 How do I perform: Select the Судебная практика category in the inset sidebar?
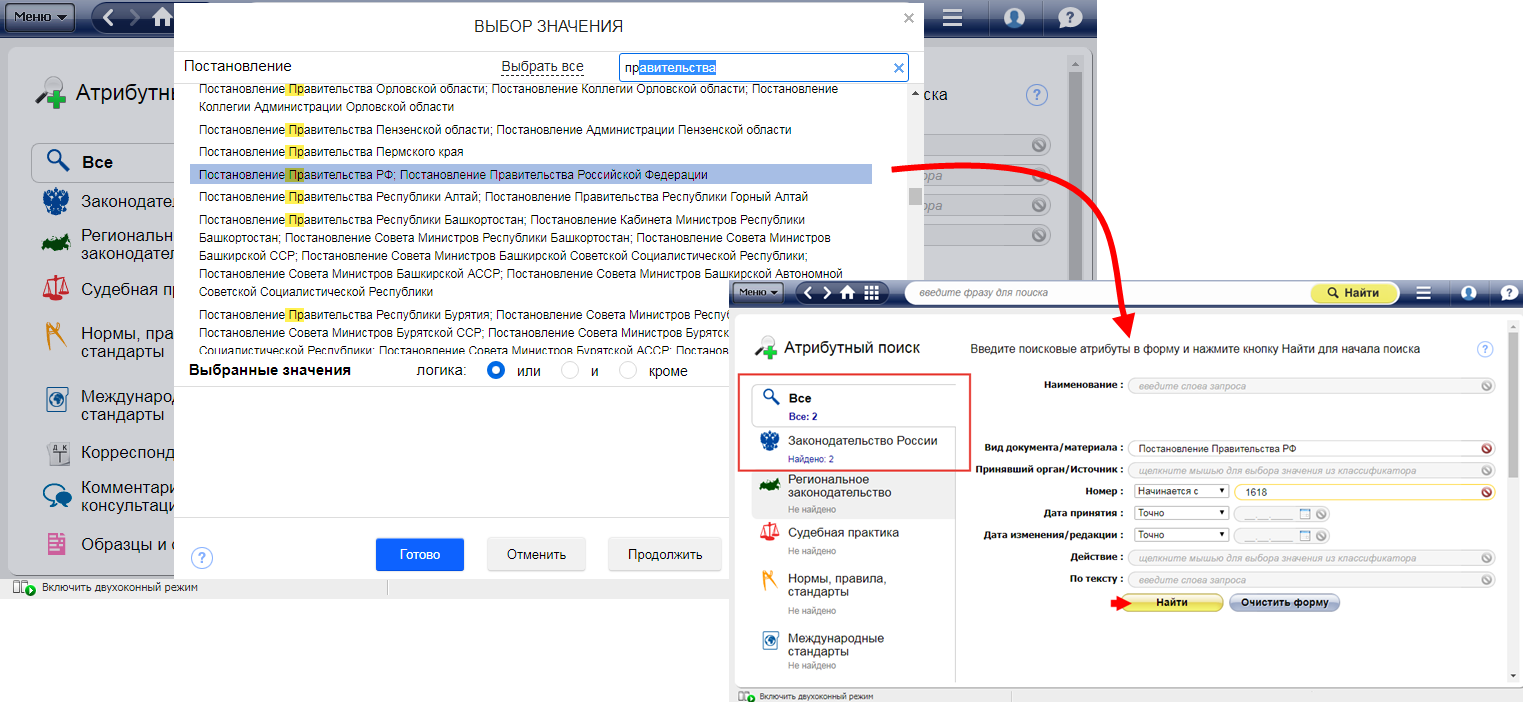[x=842, y=533]
